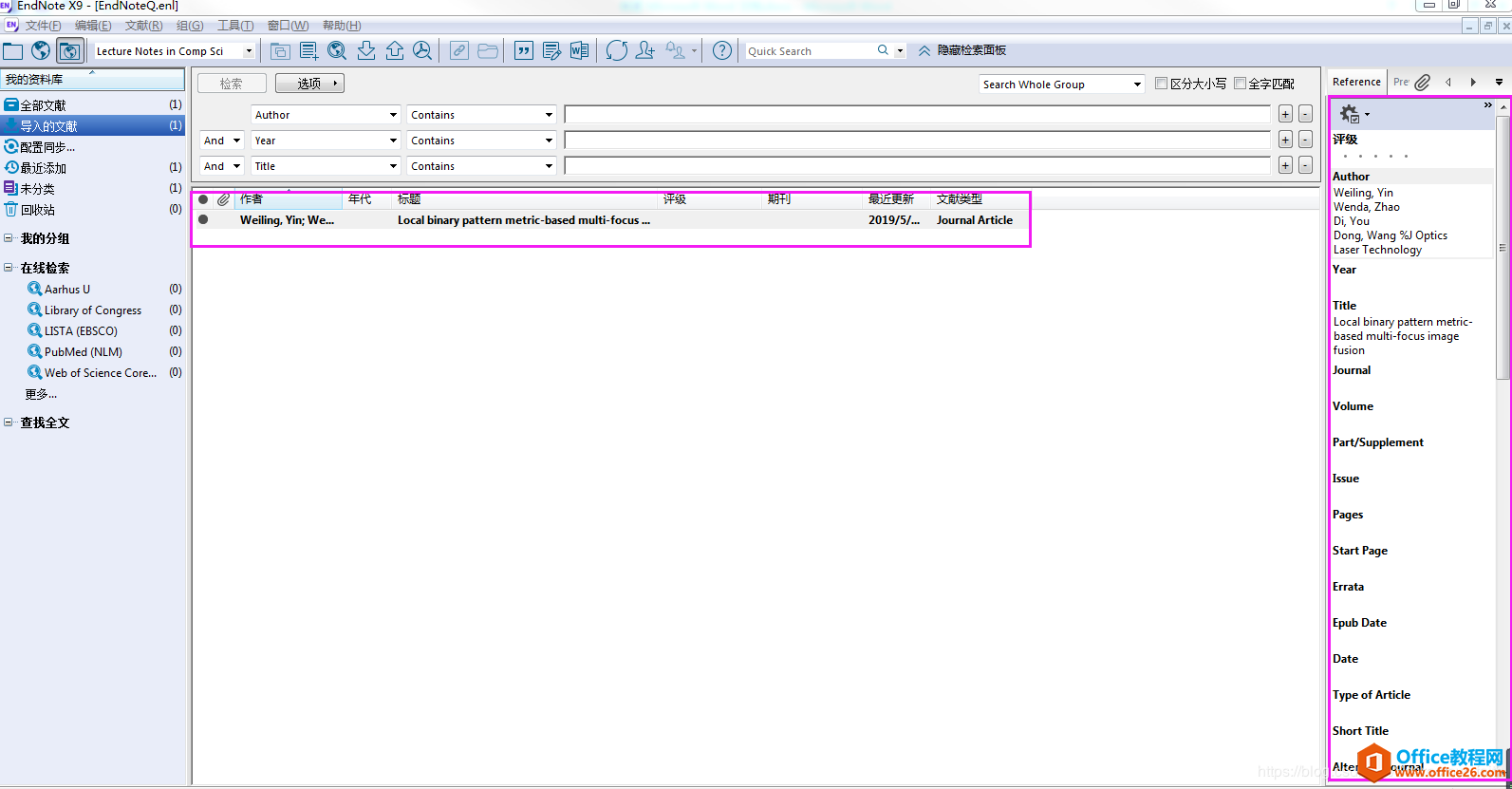Expand the 查找全文 group set

point(9,423)
